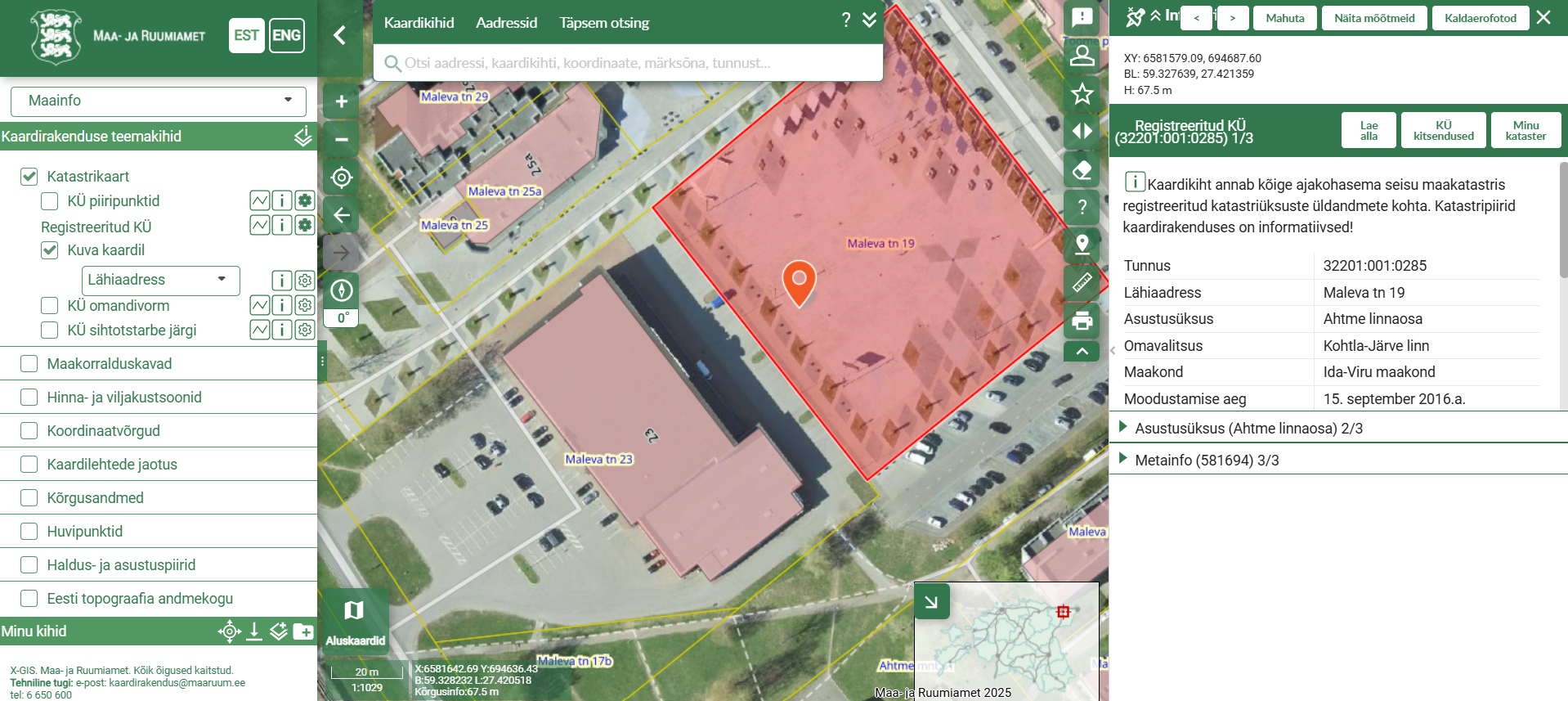
Task: Activate the locate my position tool
Action: [x=342, y=177]
